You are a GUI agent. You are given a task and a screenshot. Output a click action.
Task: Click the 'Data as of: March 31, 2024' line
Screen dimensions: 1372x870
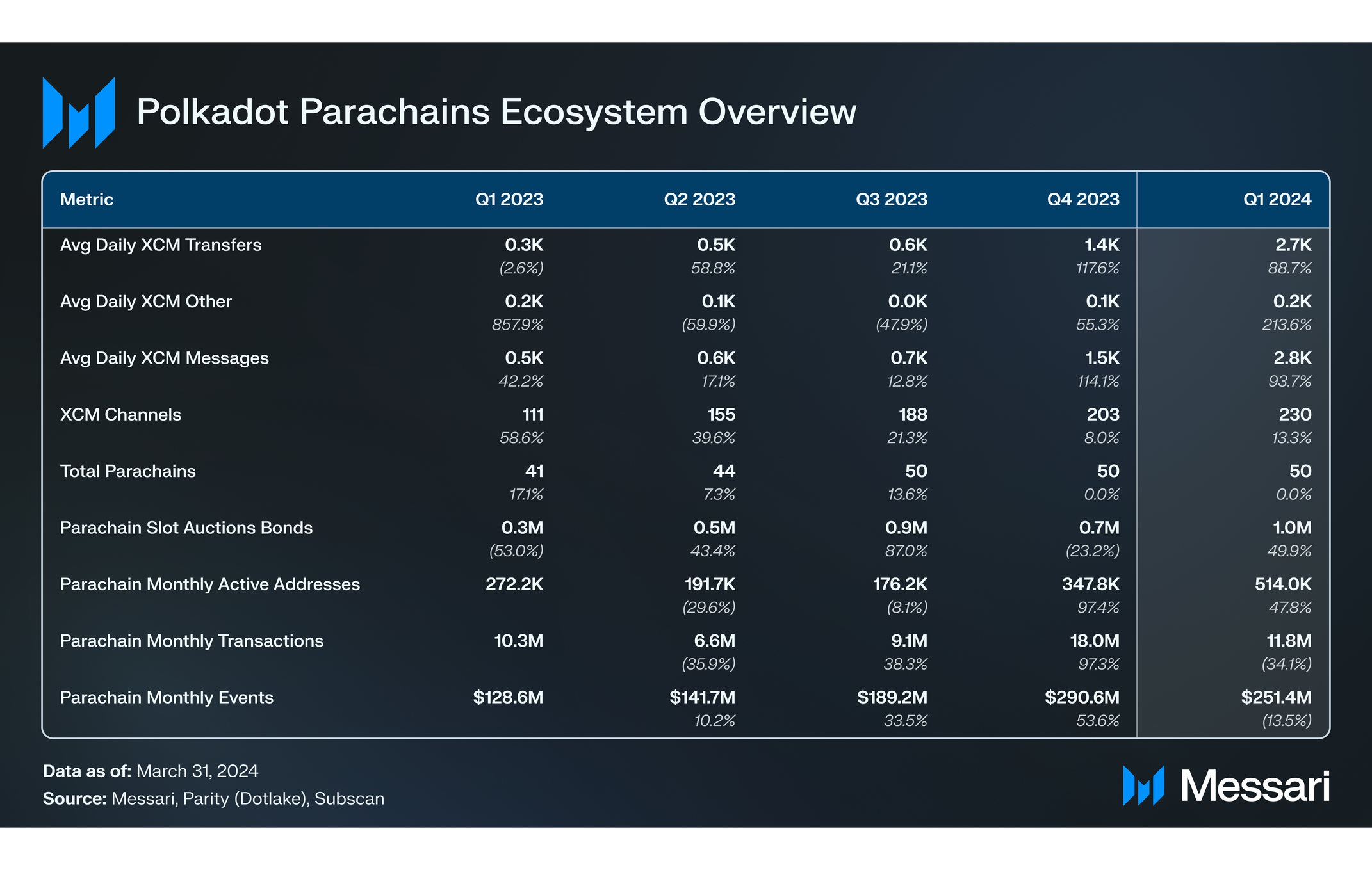point(151,771)
